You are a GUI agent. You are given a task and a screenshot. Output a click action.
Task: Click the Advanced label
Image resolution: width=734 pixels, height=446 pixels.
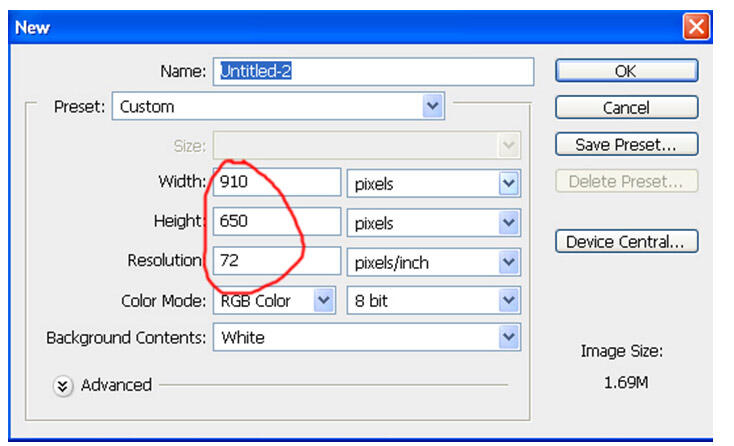(116, 385)
